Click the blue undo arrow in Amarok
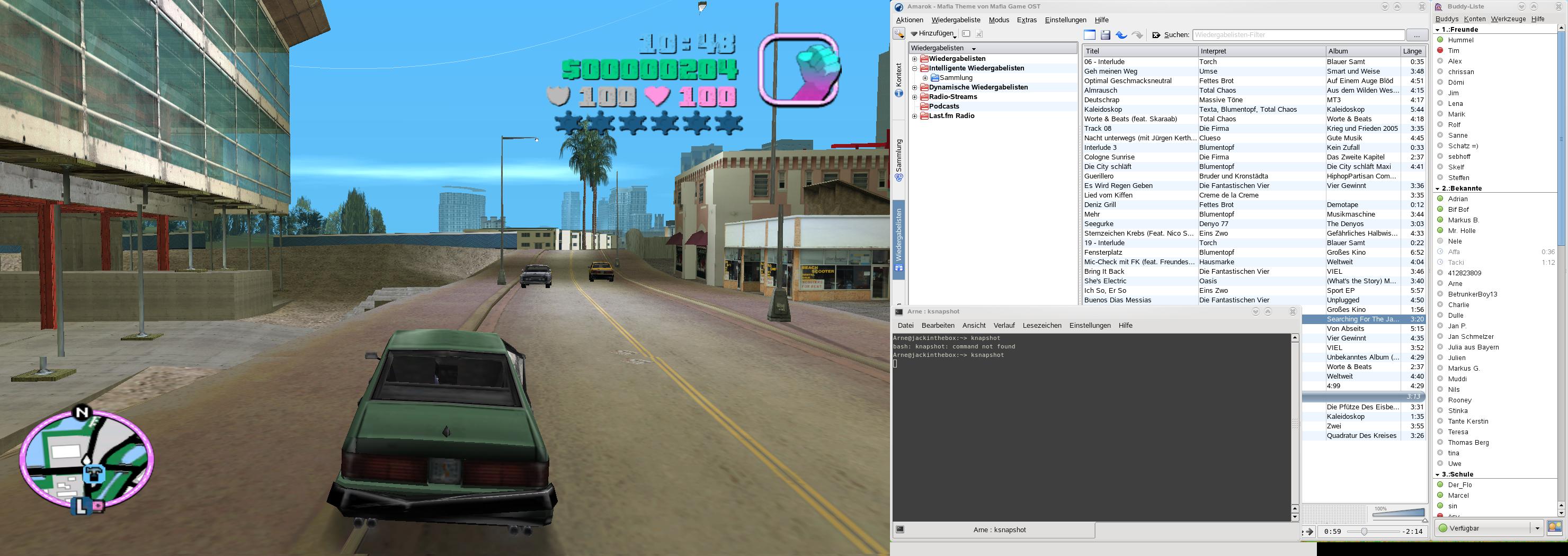 1121,34
